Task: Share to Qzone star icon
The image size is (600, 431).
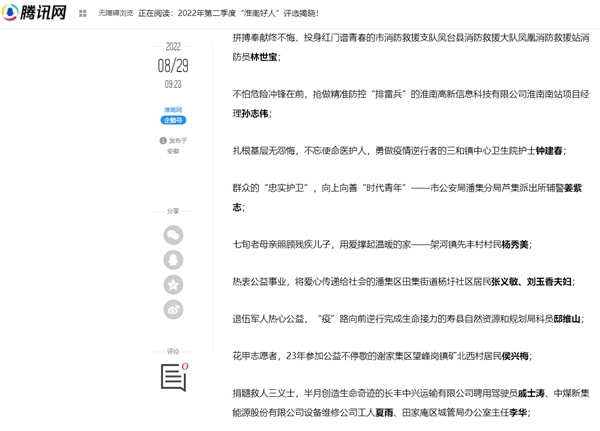Action: click(173, 285)
